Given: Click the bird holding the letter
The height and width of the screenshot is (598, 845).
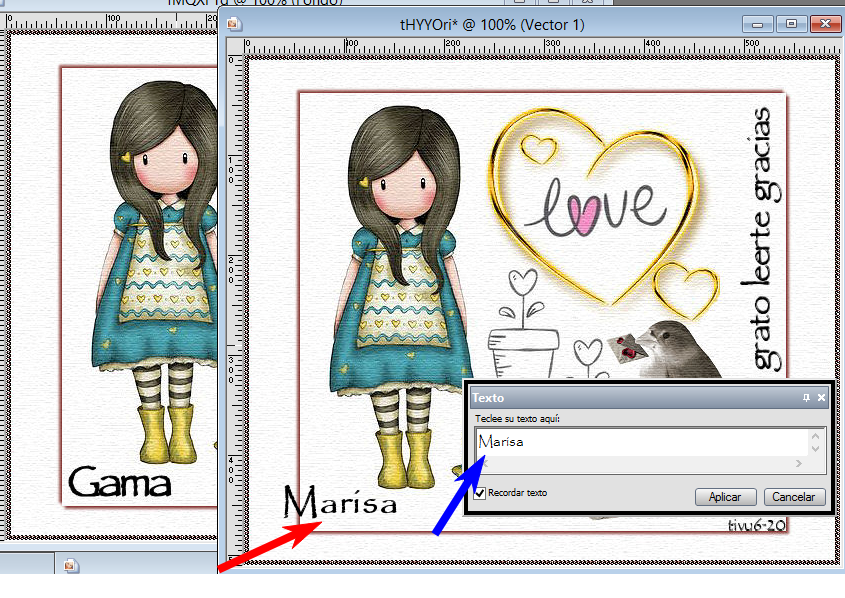Looking at the screenshot, I should point(682,350).
